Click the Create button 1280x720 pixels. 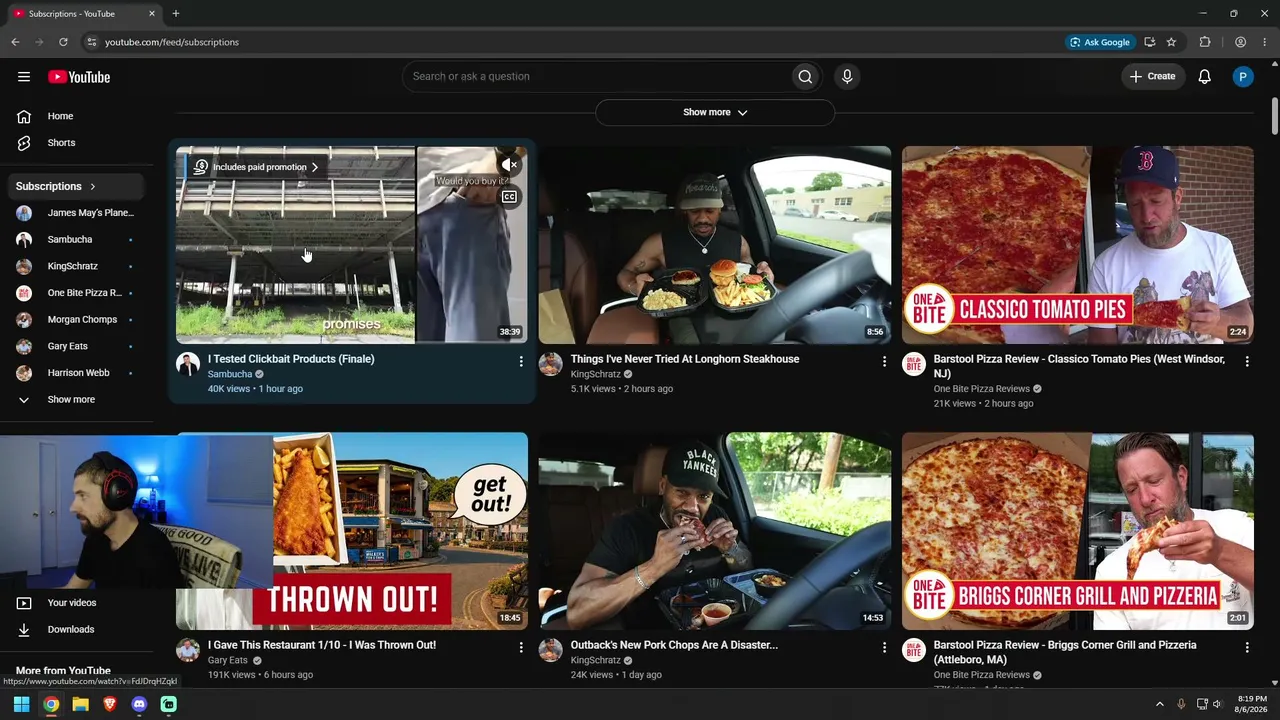[1153, 76]
